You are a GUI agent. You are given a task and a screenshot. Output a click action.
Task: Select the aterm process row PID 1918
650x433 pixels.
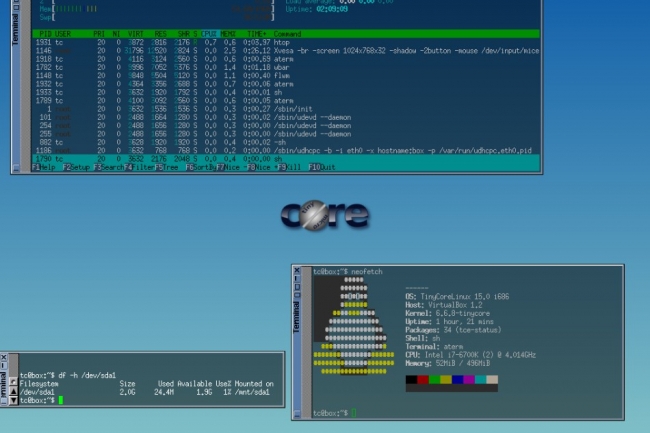(x=286, y=59)
